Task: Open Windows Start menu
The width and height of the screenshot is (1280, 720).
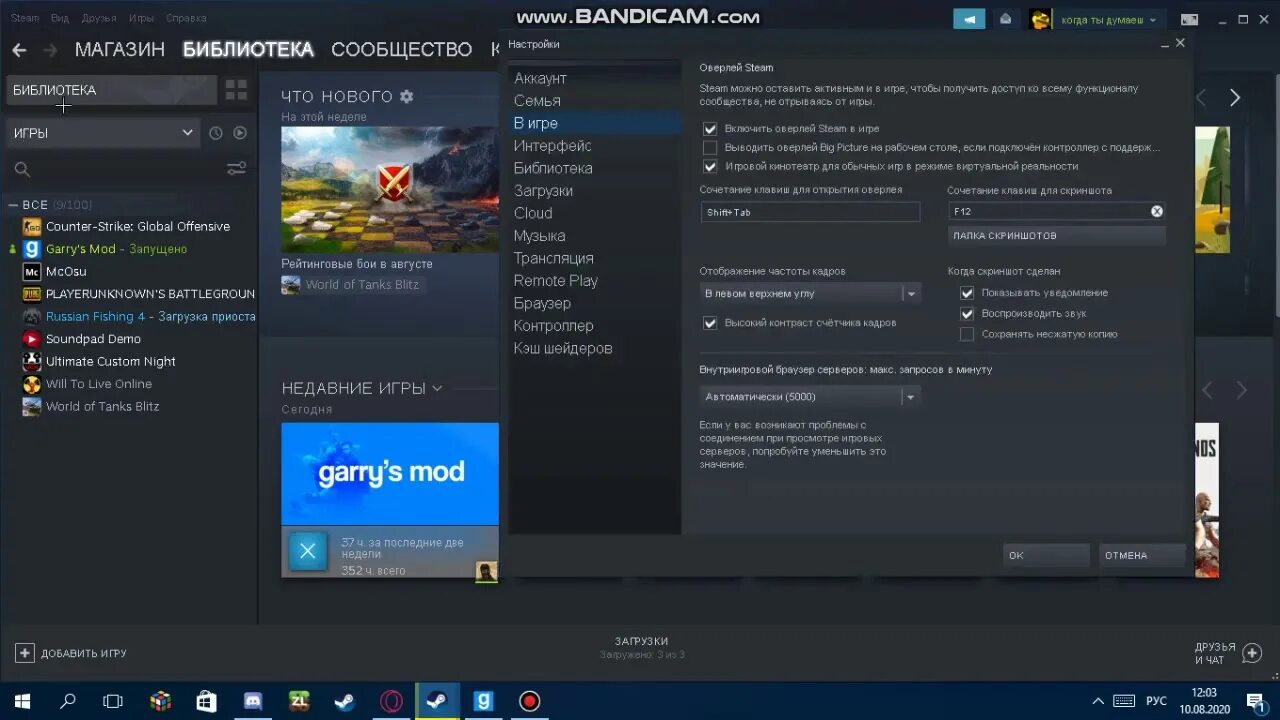Action: coord(22,701)
